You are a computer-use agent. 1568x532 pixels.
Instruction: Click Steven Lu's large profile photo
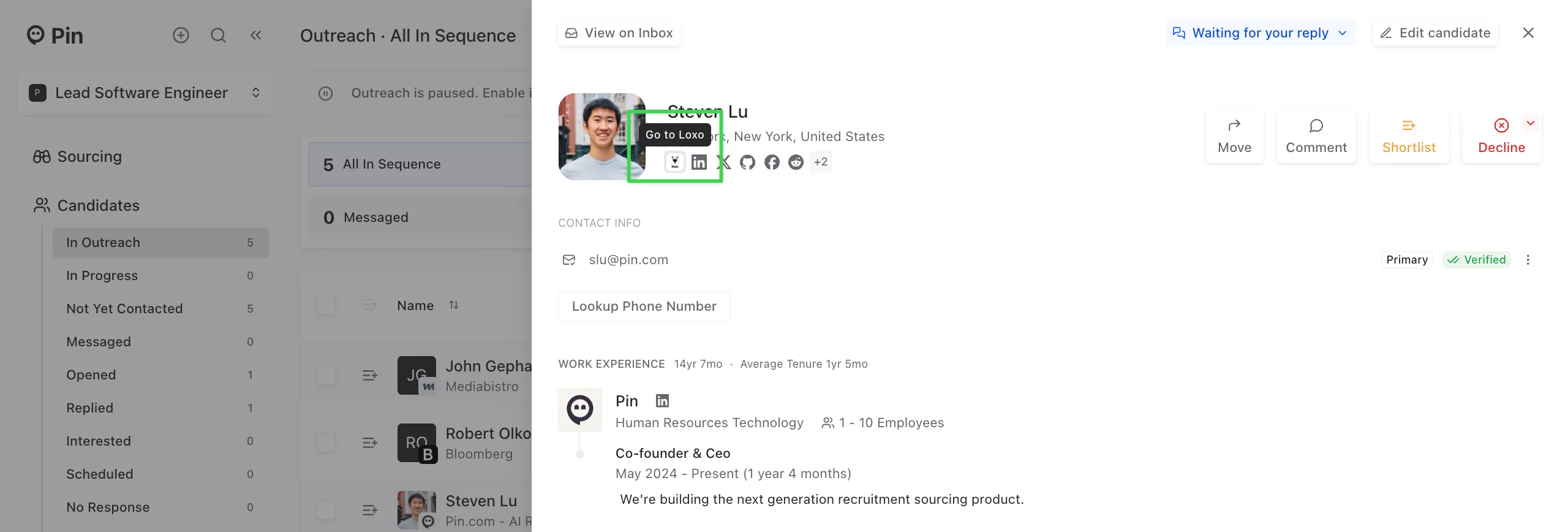pyautogui.click(x=601, y=137)
